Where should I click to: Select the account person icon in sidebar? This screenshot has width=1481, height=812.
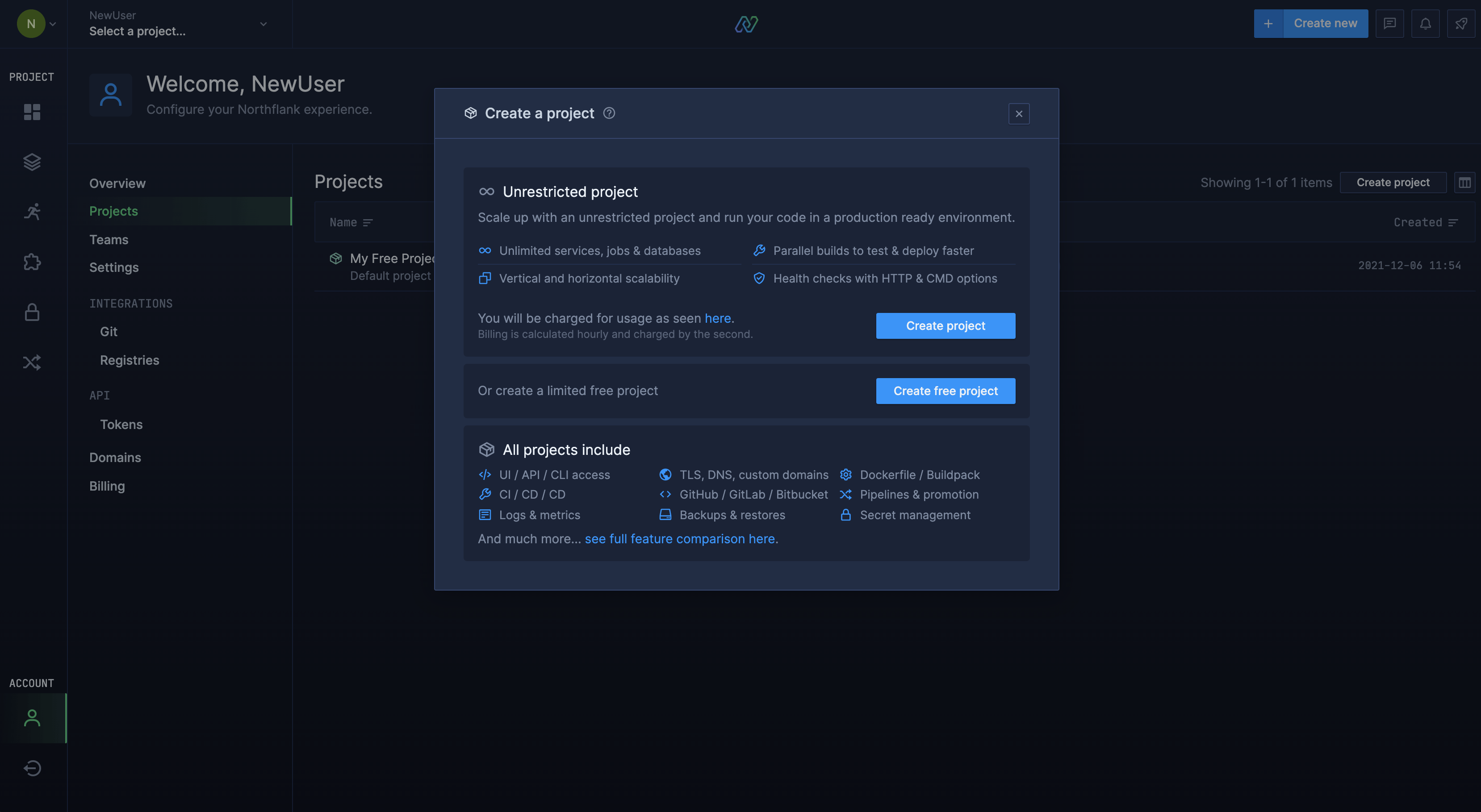[32, 718]
